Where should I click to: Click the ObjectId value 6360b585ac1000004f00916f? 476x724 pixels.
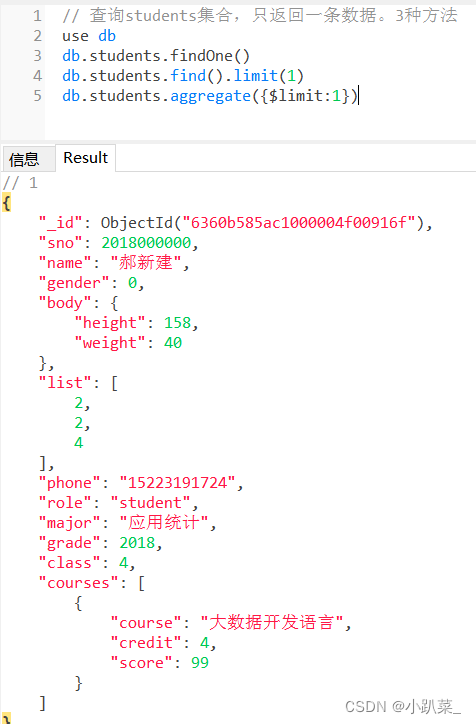pyautogui.click(x=299, y=223)
